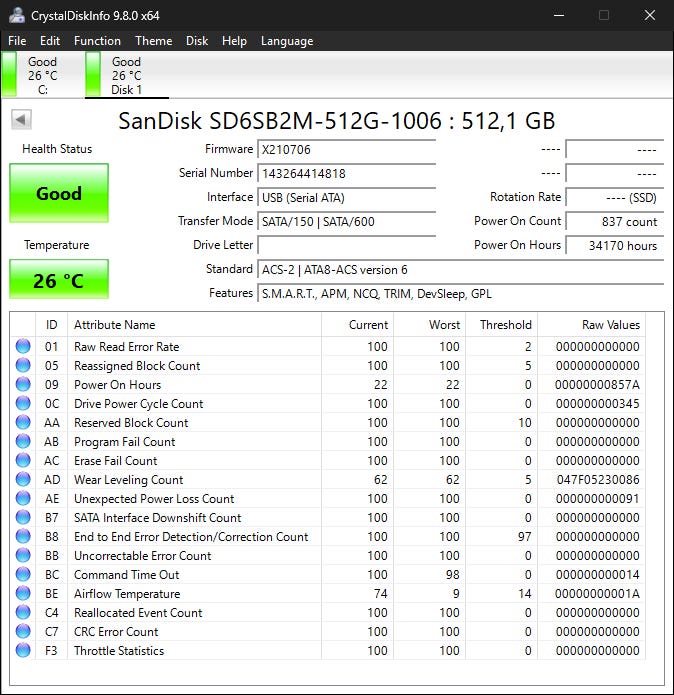Click status orb for SATA Interface Downshift Count
Viewport: 674px width, 695px height.
(x=23, y=517)
